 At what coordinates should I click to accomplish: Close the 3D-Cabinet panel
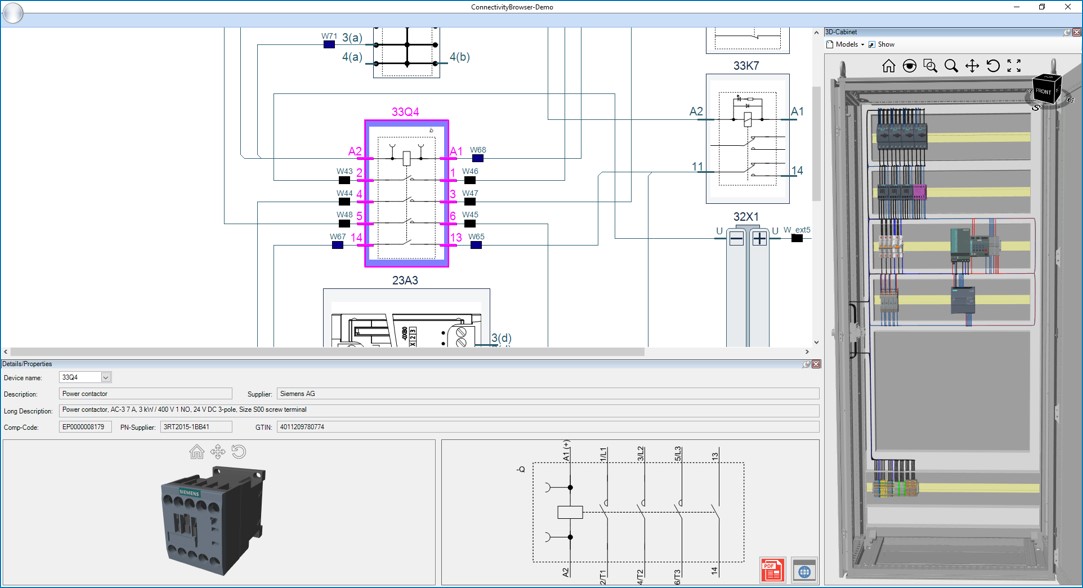point(1076,32)
